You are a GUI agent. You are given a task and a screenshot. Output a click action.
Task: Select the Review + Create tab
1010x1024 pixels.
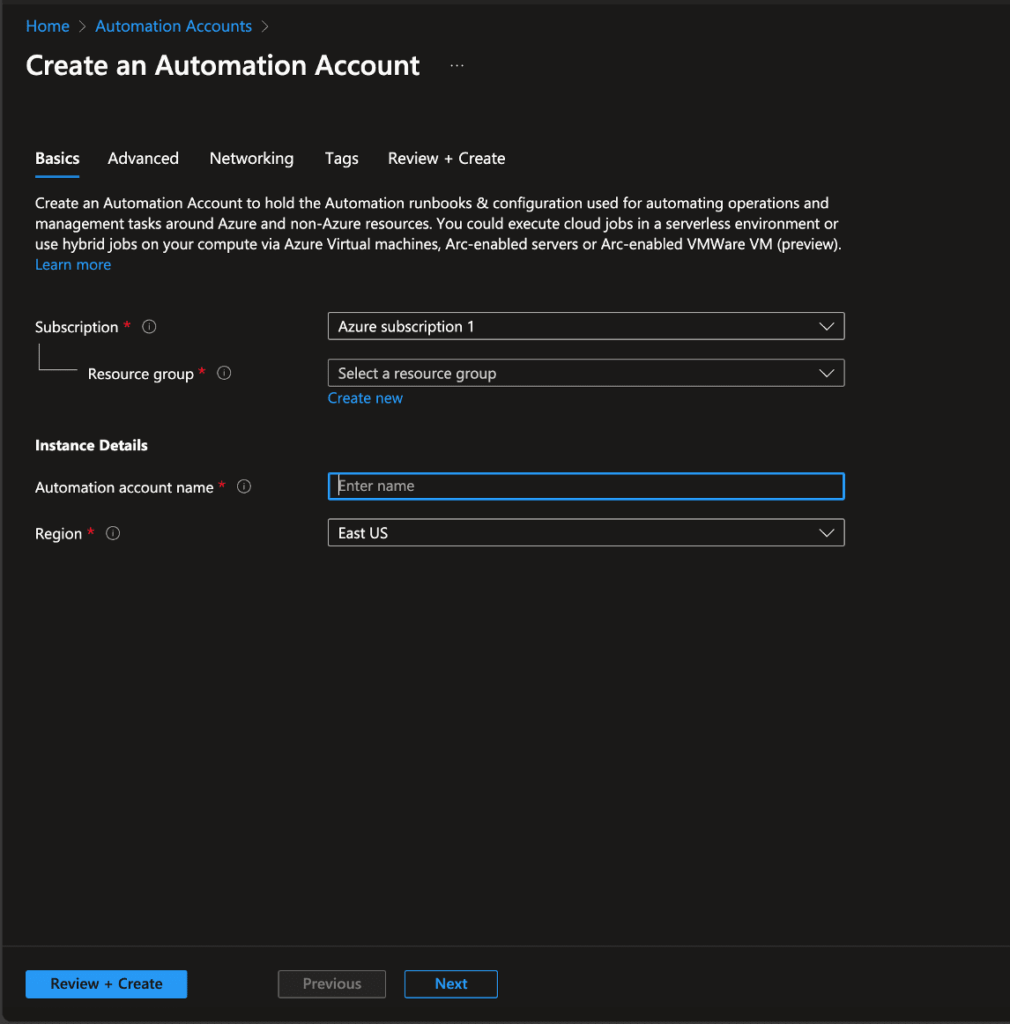(446, 158)
